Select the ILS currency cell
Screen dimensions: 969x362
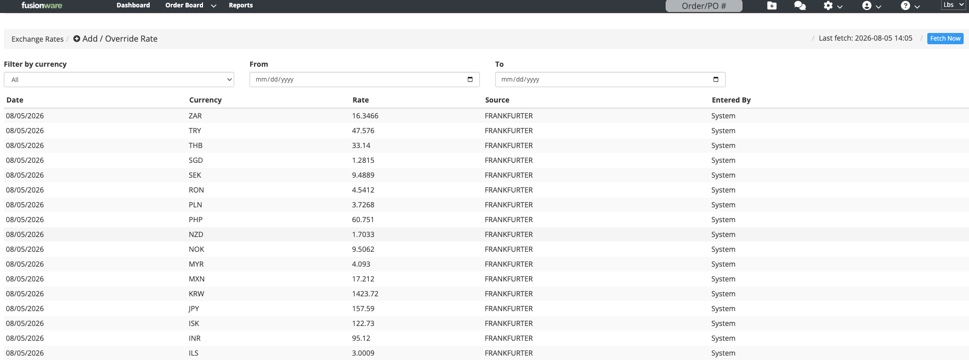(194, 353)
